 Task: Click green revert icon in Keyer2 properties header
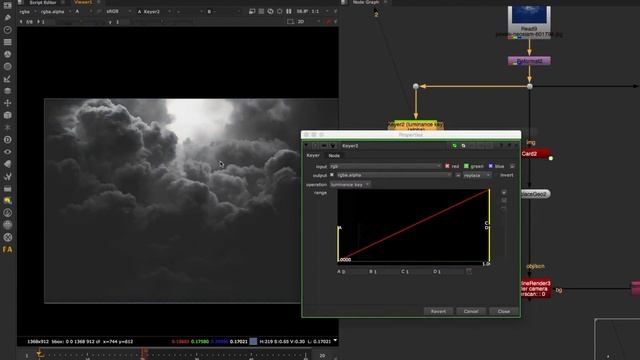tap(454, 146)
